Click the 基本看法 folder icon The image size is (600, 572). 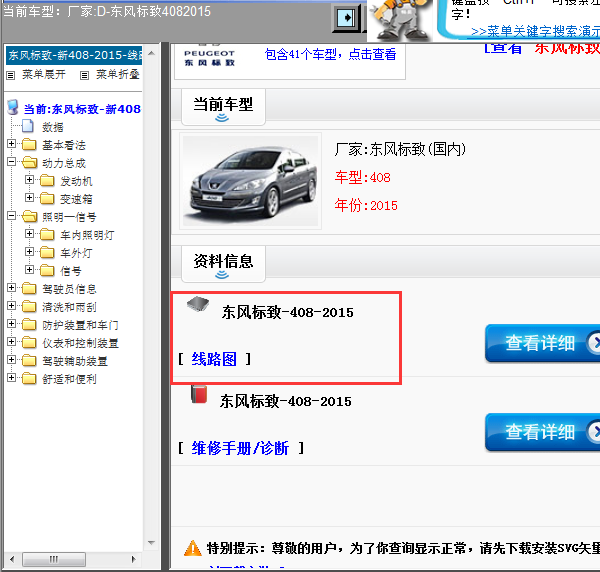29,144
